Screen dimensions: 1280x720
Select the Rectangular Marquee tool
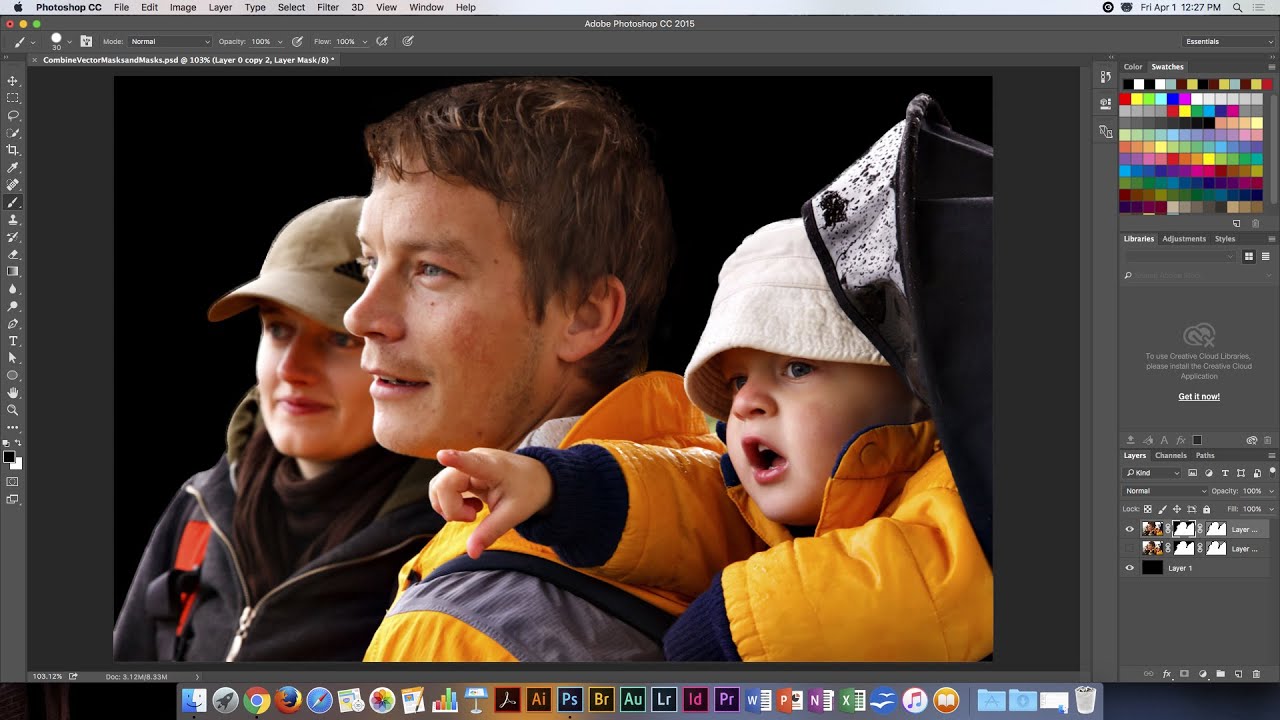point(13,98)
